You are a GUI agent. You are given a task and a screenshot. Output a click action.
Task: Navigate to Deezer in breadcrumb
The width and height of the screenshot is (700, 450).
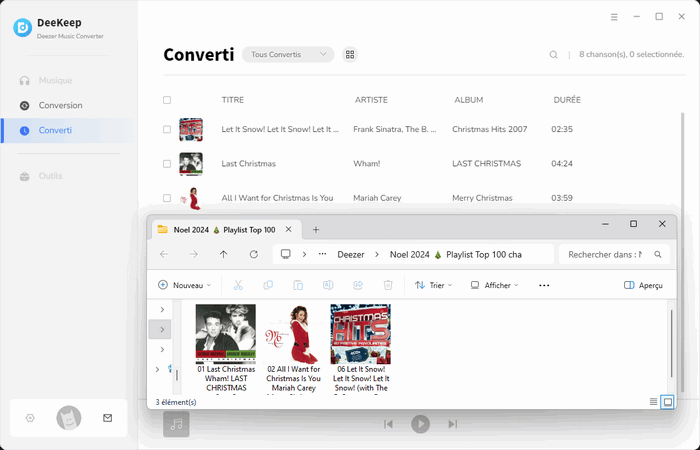click(x=351, y=254)
